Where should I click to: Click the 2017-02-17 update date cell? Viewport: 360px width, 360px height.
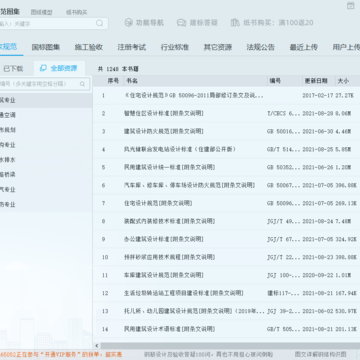click(x=318, y=95)
